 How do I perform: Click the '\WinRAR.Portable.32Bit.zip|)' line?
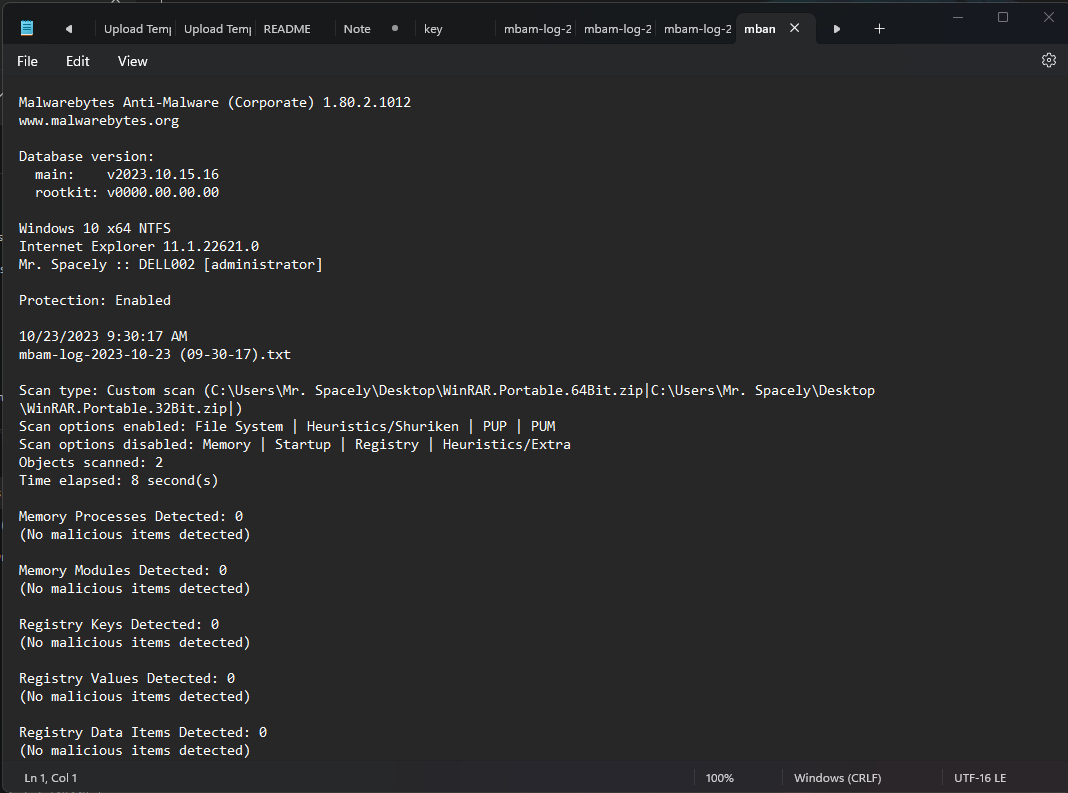[x=131, y=408]
